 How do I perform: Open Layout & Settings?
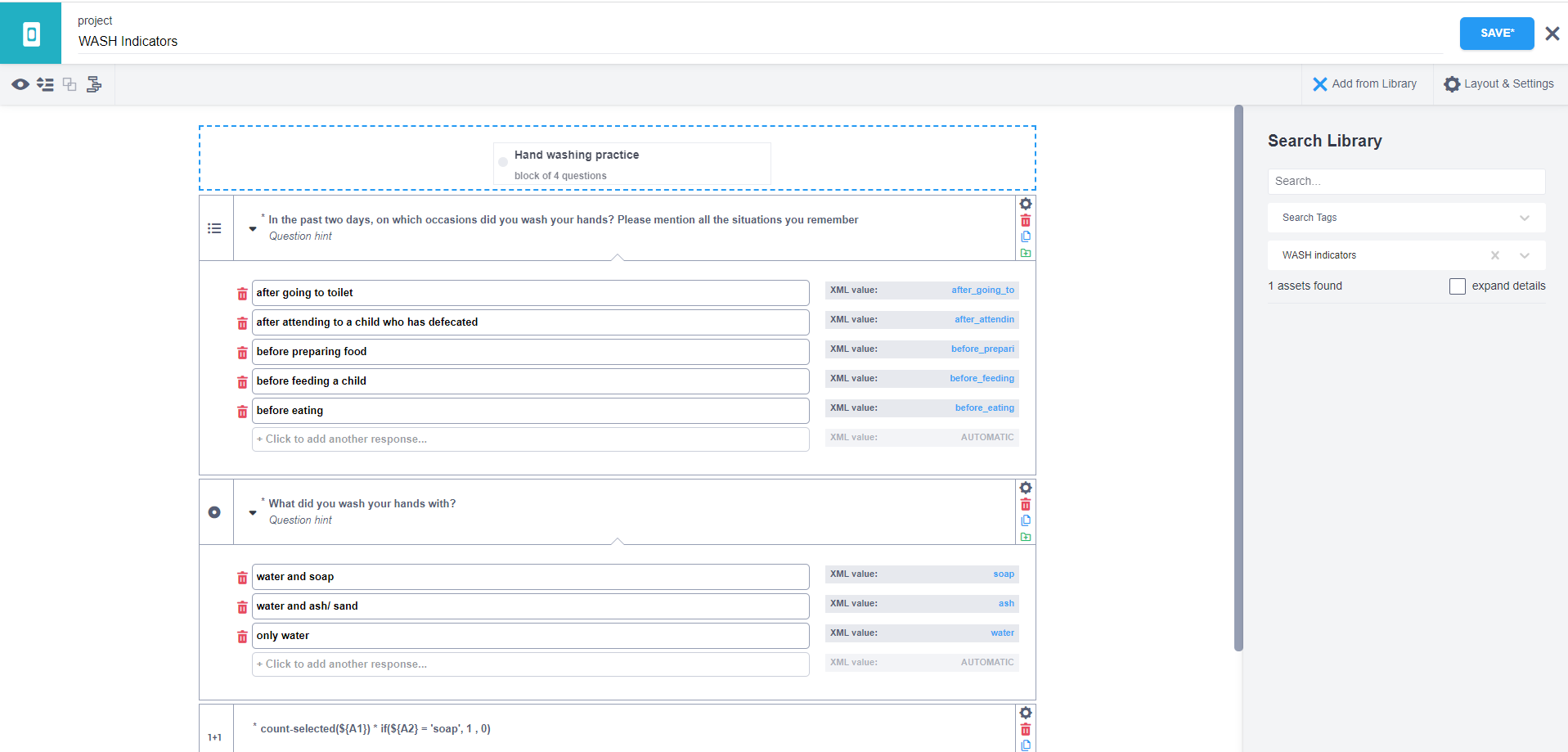point(1499,83)
